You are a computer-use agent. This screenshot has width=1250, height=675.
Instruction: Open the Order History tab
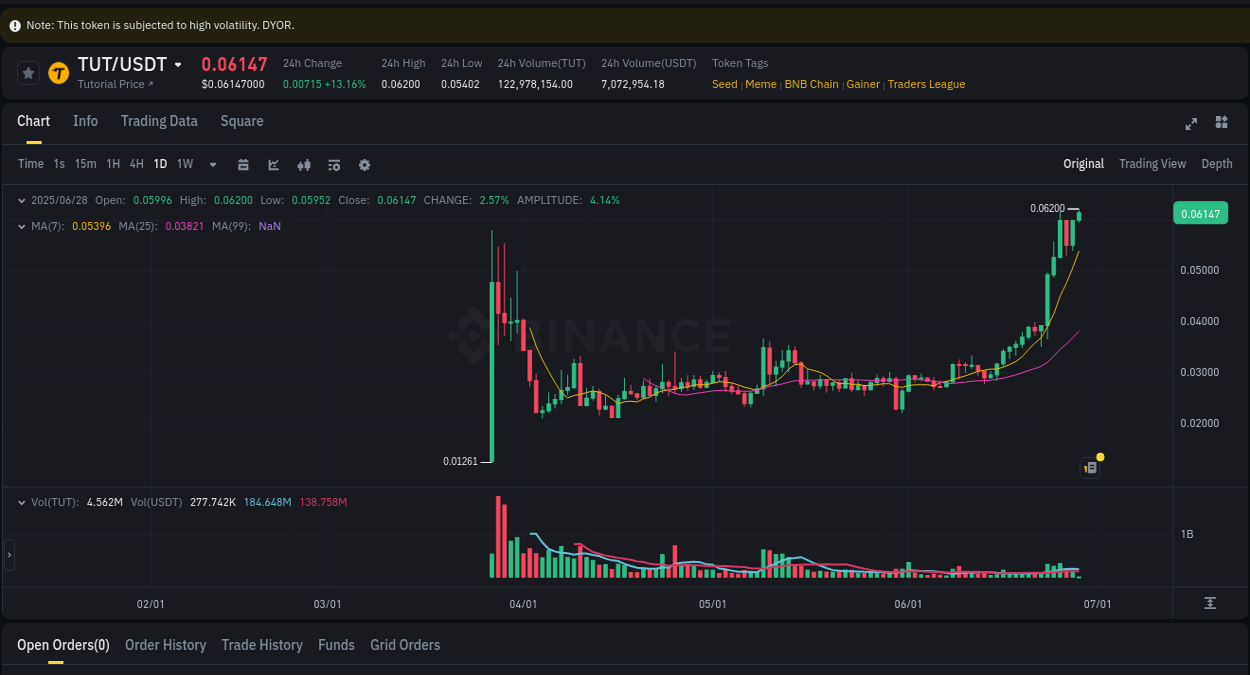click(x=165, y=645)
